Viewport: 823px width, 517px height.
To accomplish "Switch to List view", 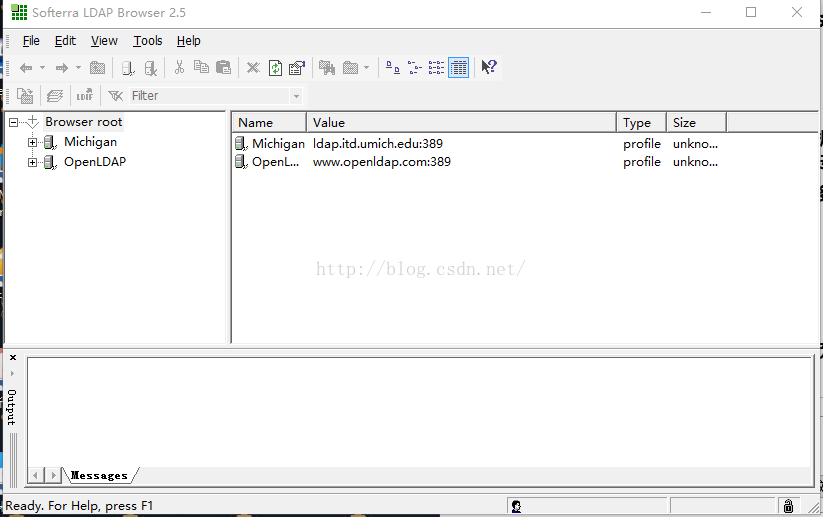I will tap(436, 67).
